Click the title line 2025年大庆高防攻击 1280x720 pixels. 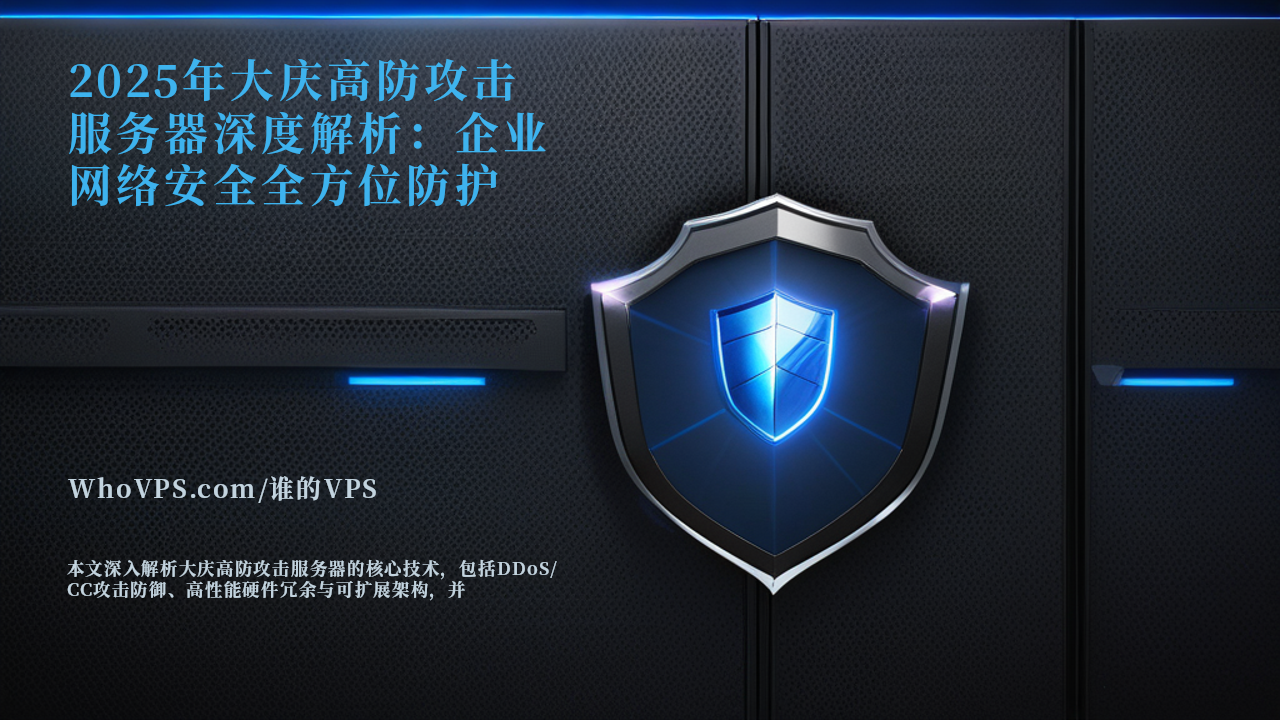click(x=292, y=82)
